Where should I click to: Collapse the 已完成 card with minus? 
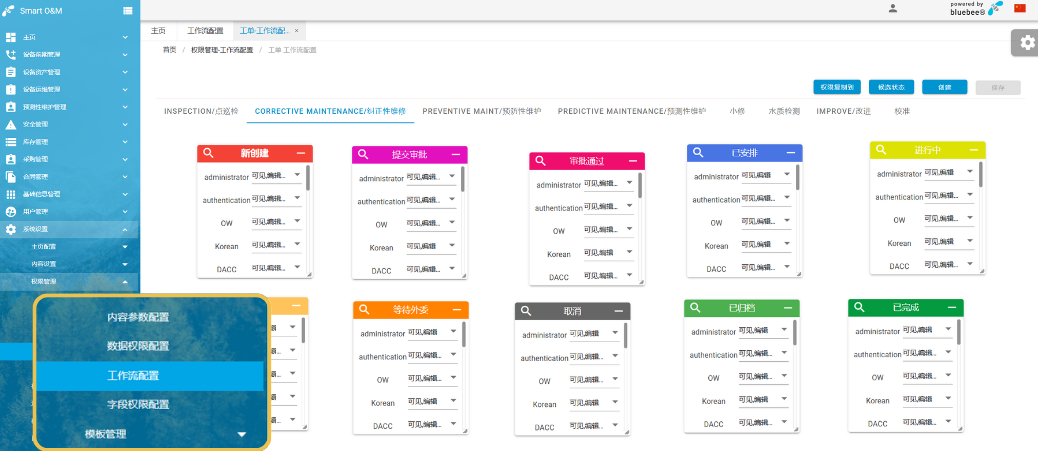click(952, 307)
